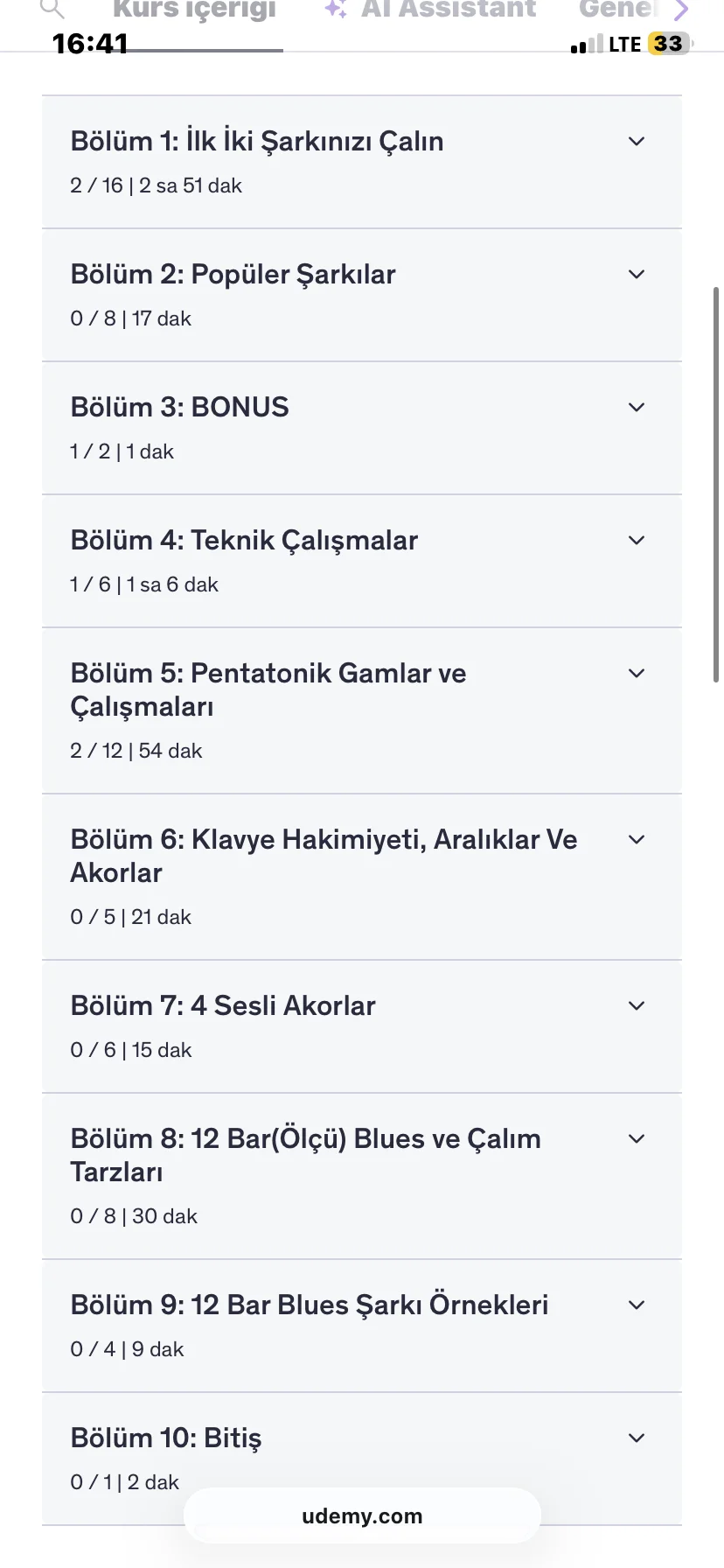Tap the search magnifier icon
Viewport: 724px width, 1568px height.
click(x=53, y=9)
